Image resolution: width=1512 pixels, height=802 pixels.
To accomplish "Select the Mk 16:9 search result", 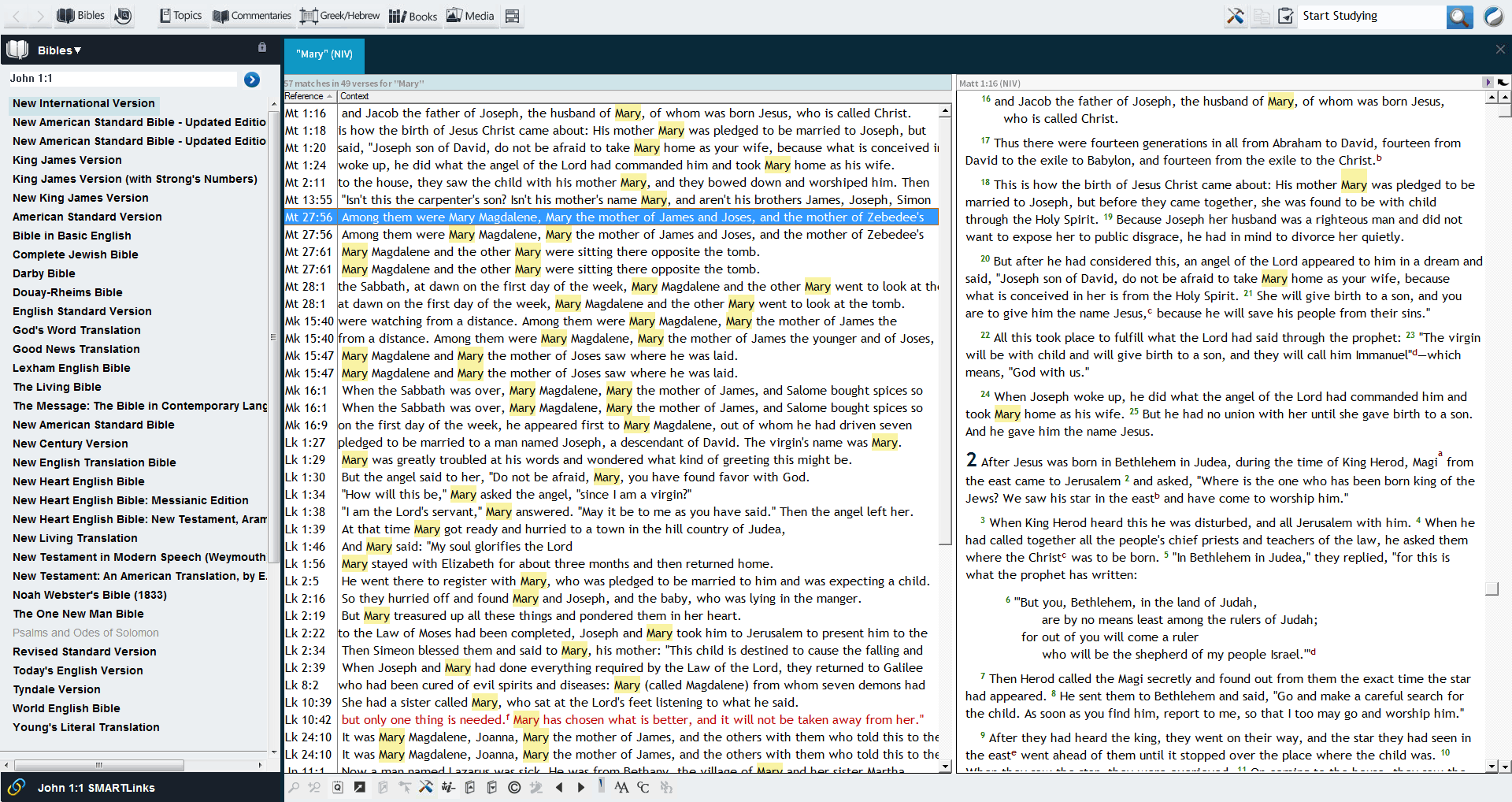I will pyautogui.click(x=611, y=425).
